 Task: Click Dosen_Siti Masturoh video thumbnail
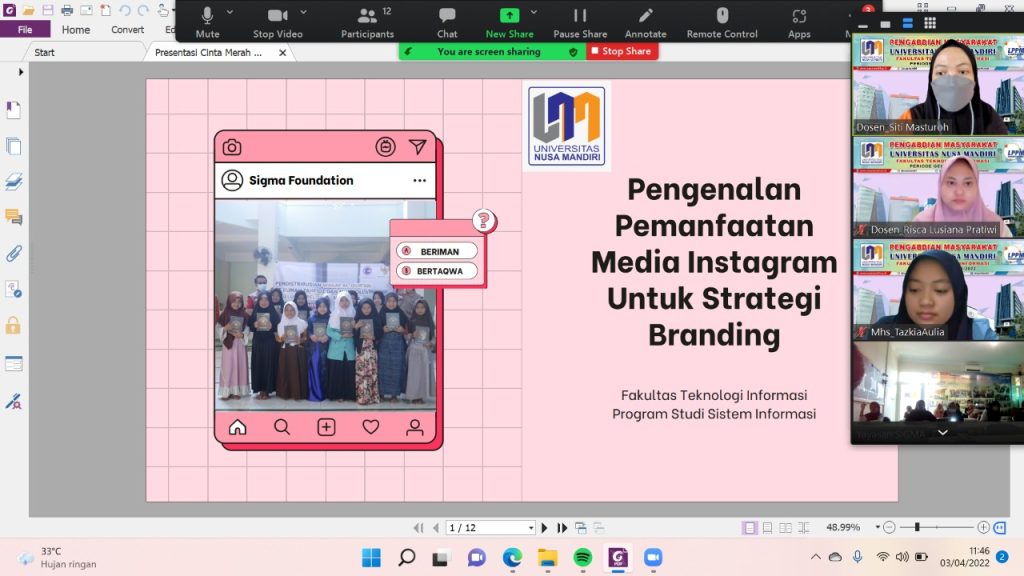pyautogui.click(x=938, y=85)
